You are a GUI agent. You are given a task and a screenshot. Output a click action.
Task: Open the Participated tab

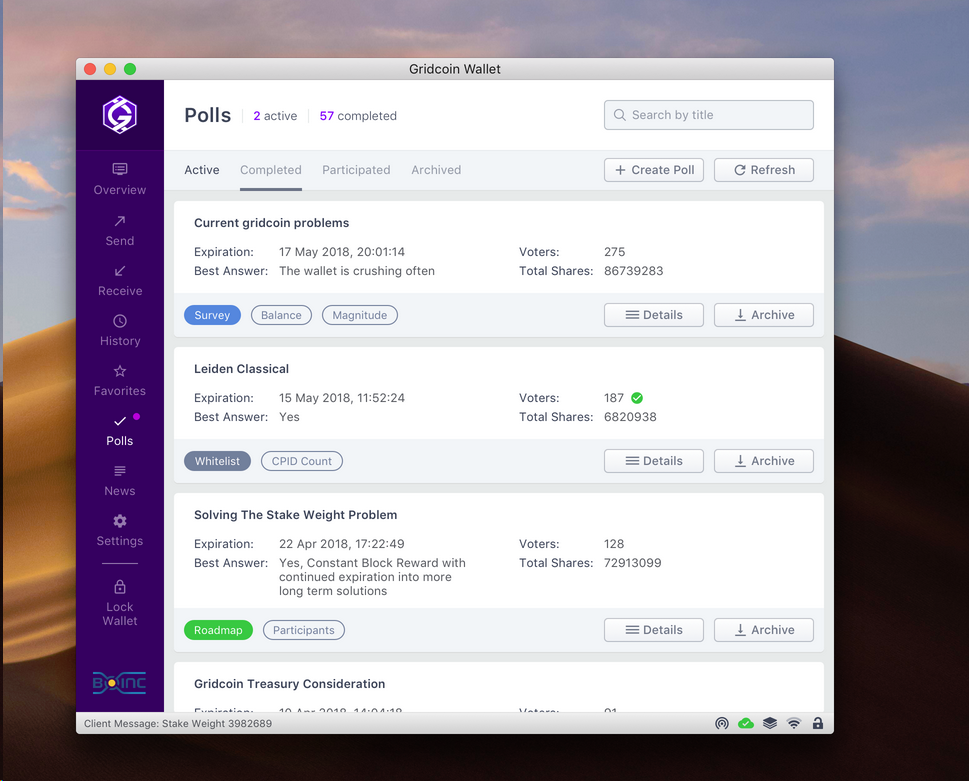(356, 170)
